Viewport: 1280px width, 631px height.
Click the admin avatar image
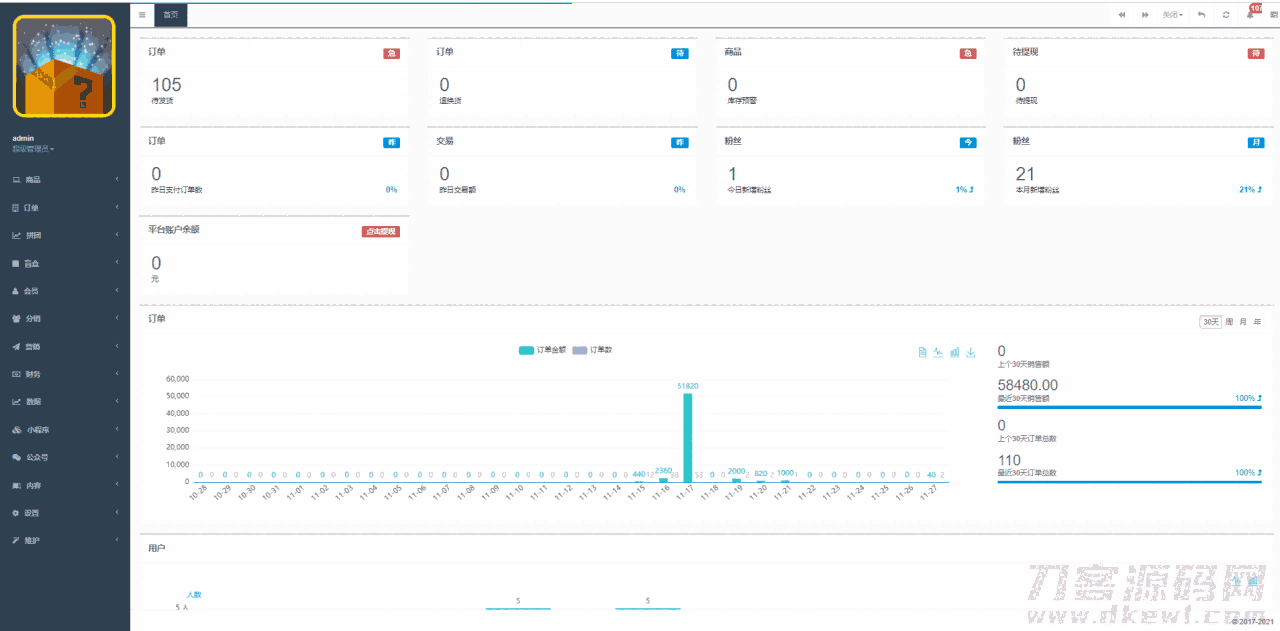click(x=64, y=67)
